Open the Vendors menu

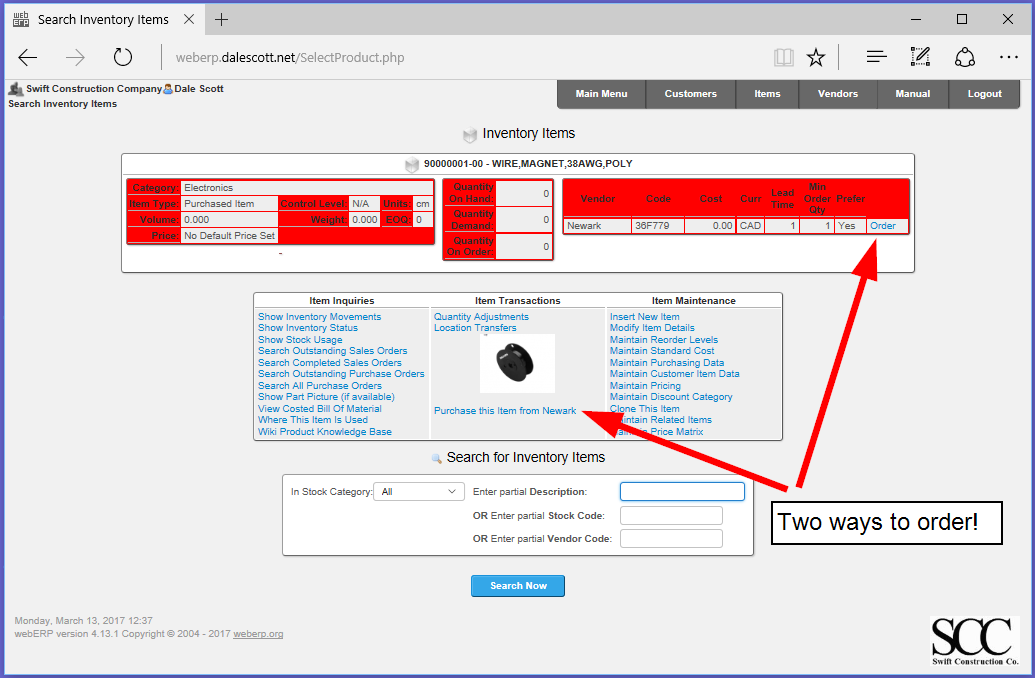[x=838, y=94]
